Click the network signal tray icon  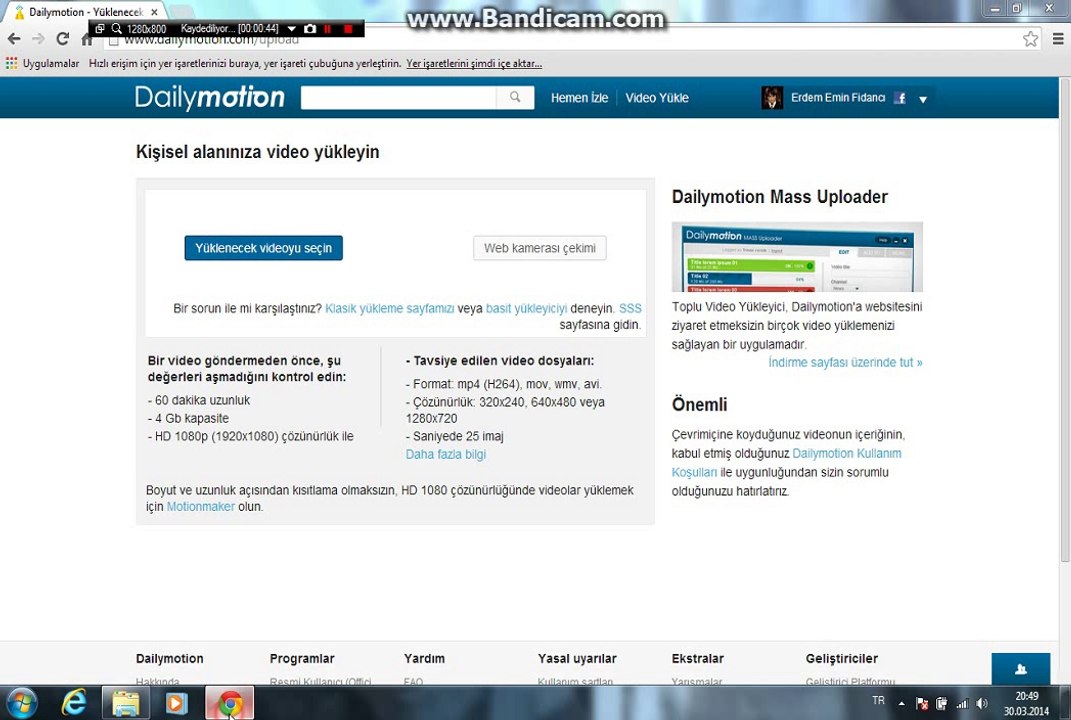[962, 703]
